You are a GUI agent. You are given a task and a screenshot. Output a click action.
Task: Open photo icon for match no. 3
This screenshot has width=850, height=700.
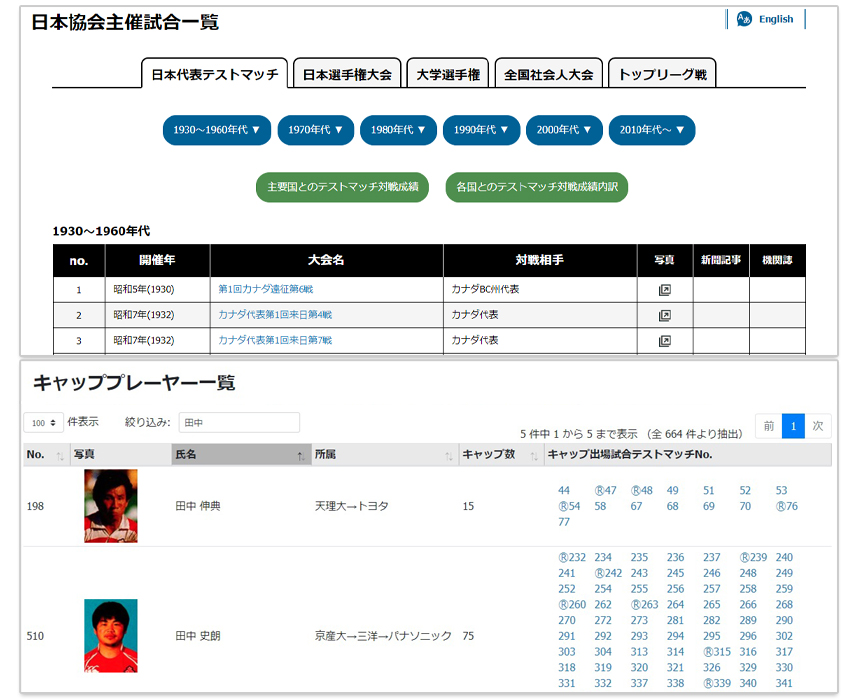(x=664, y=340)
